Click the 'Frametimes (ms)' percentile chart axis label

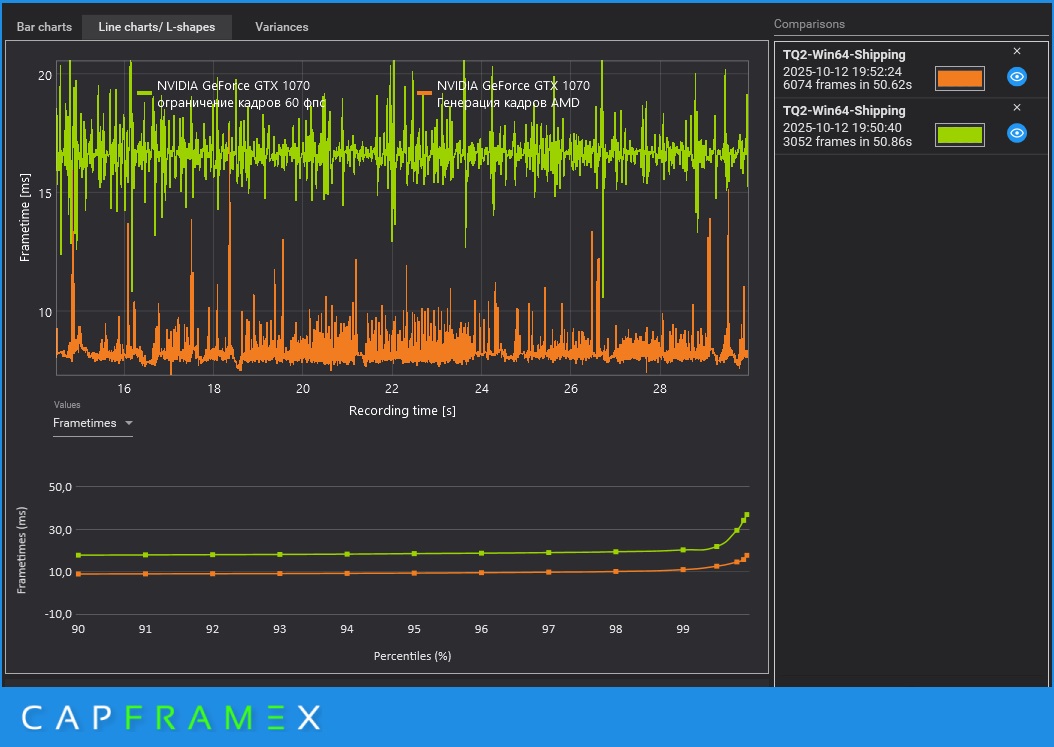tap(22, 550)
